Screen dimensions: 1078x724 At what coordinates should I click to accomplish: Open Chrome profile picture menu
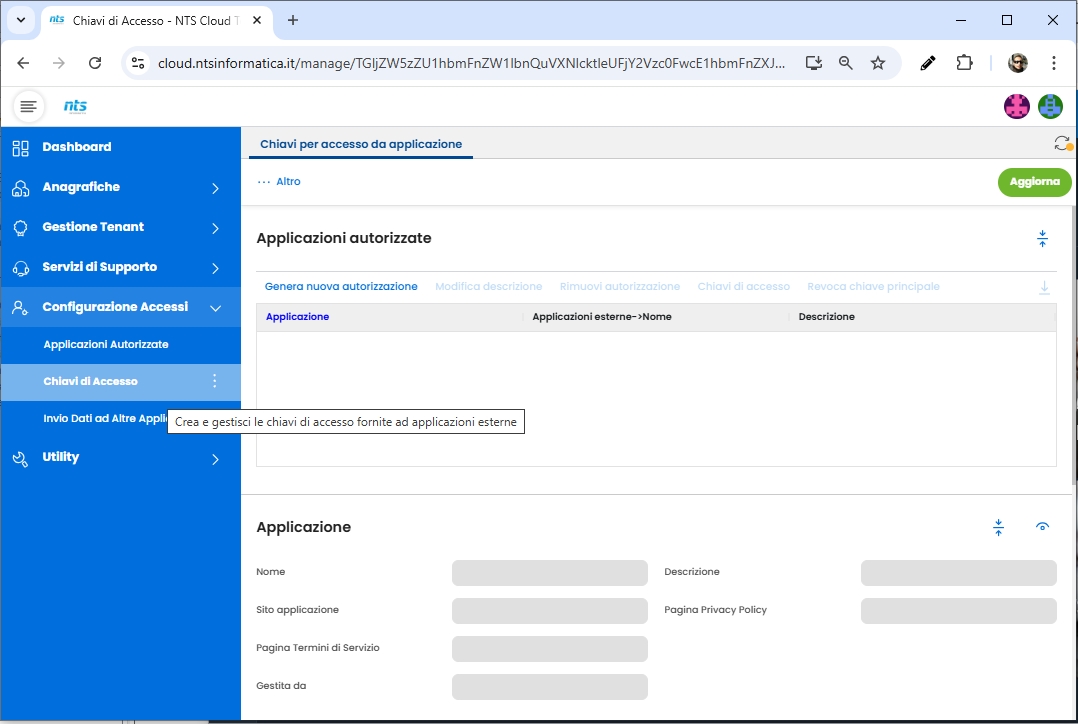click(1018, 63)
